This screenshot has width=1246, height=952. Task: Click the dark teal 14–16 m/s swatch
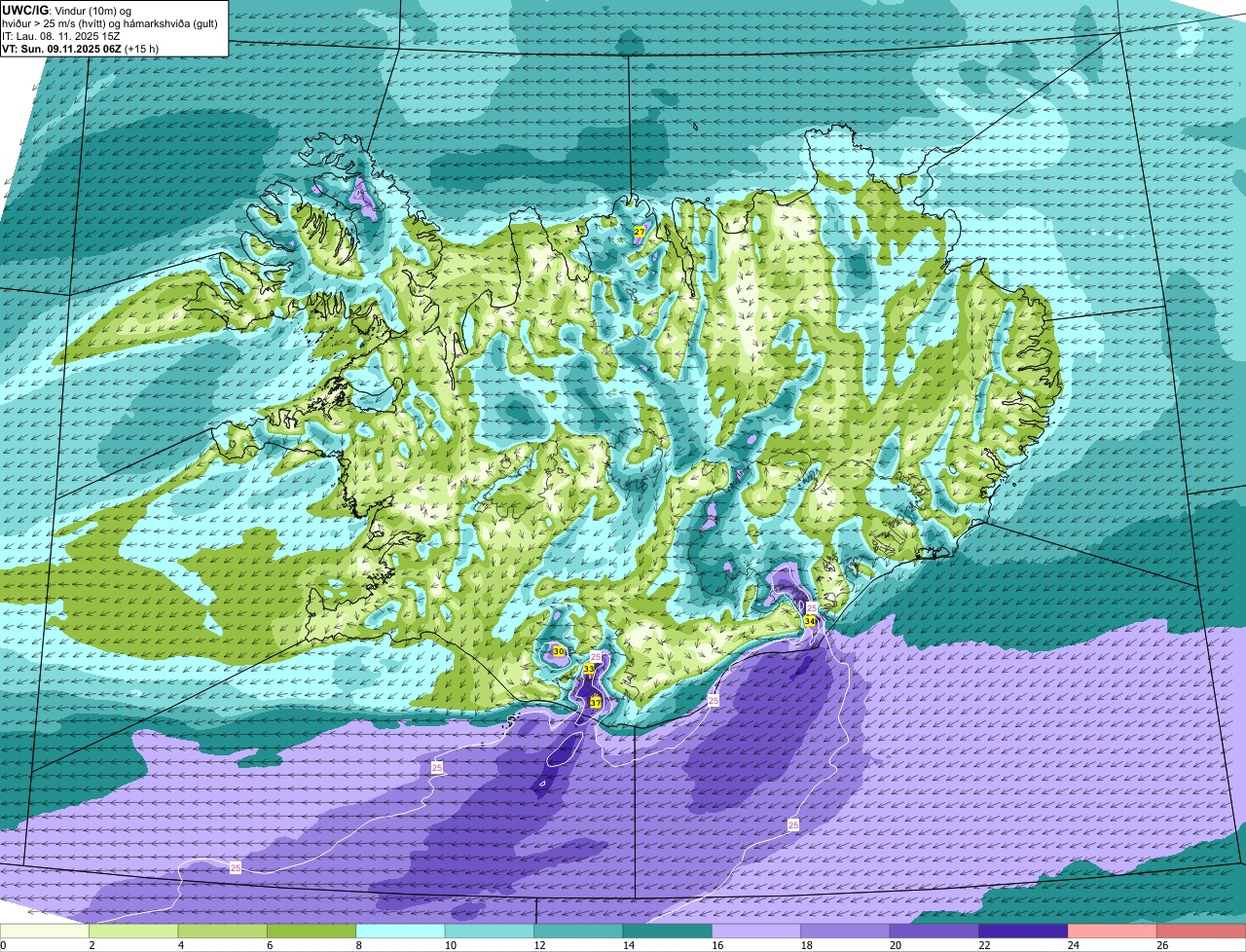coord(669,931)
